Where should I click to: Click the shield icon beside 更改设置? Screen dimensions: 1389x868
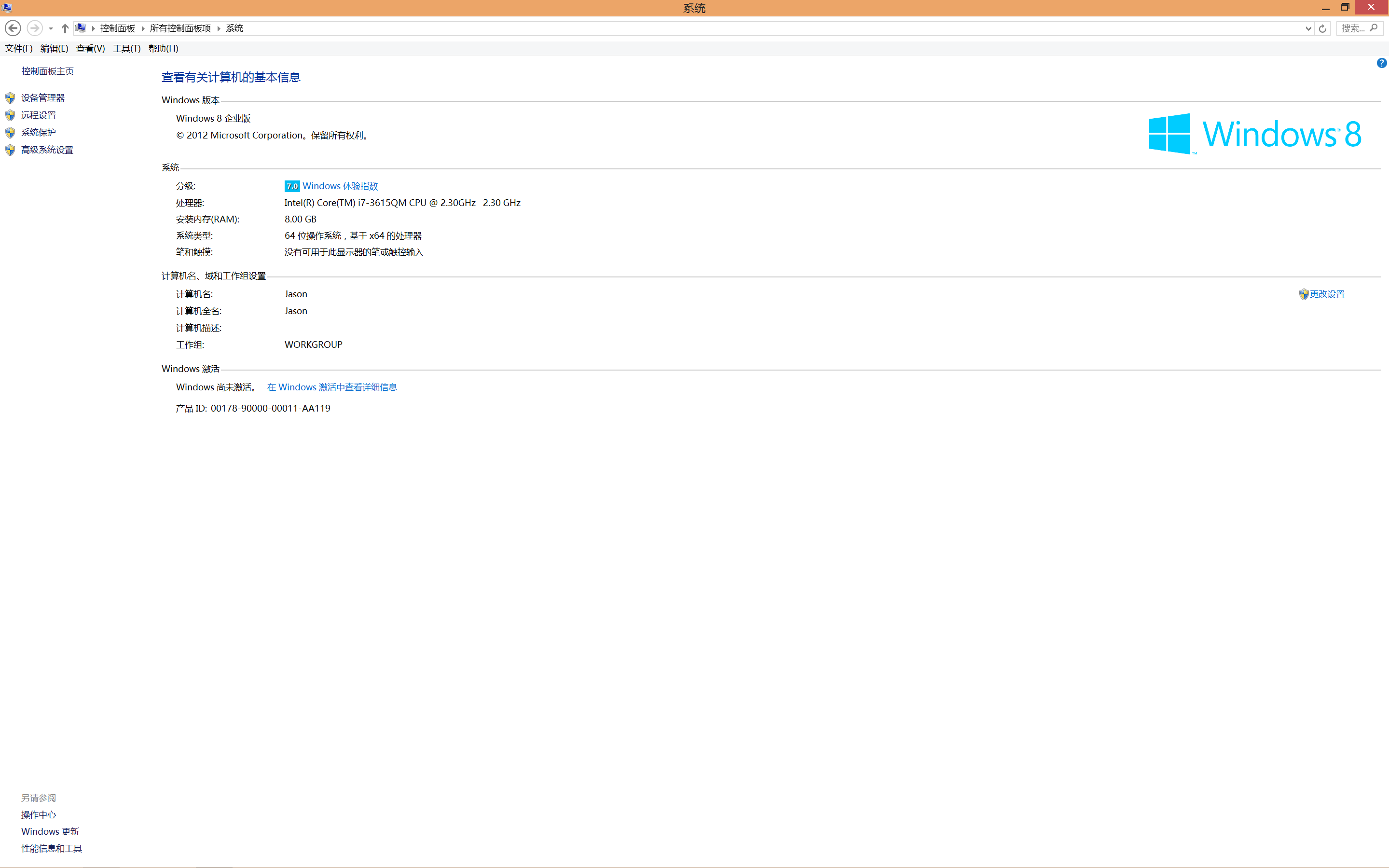coord(1303,293)
